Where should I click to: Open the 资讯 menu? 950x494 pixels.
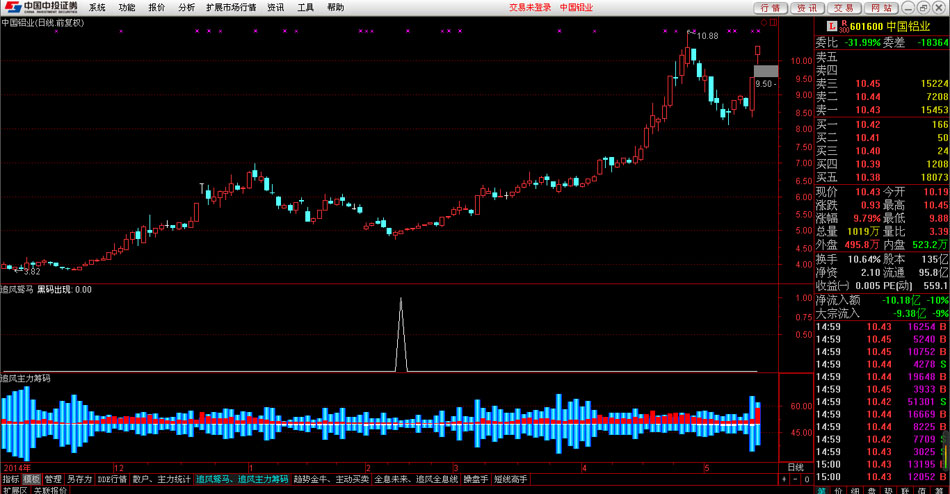coord(276,7)
